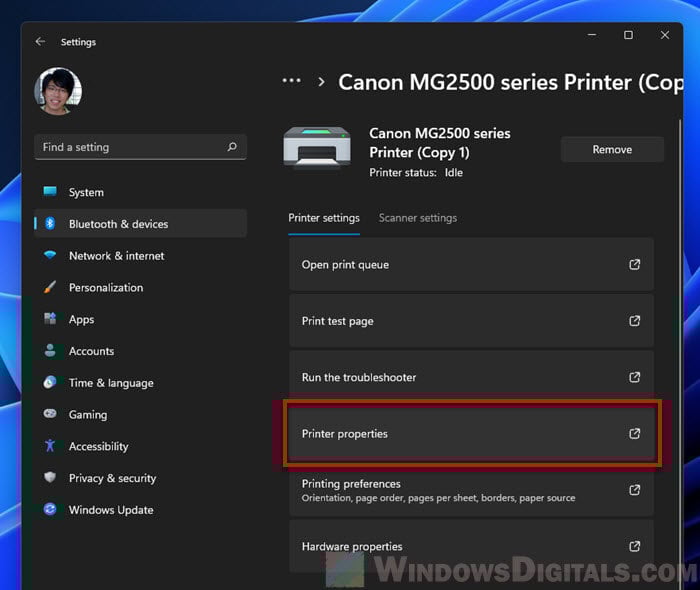Click the Canon printer device icon
The image size is (700, 590).
(x=317, y=148)
